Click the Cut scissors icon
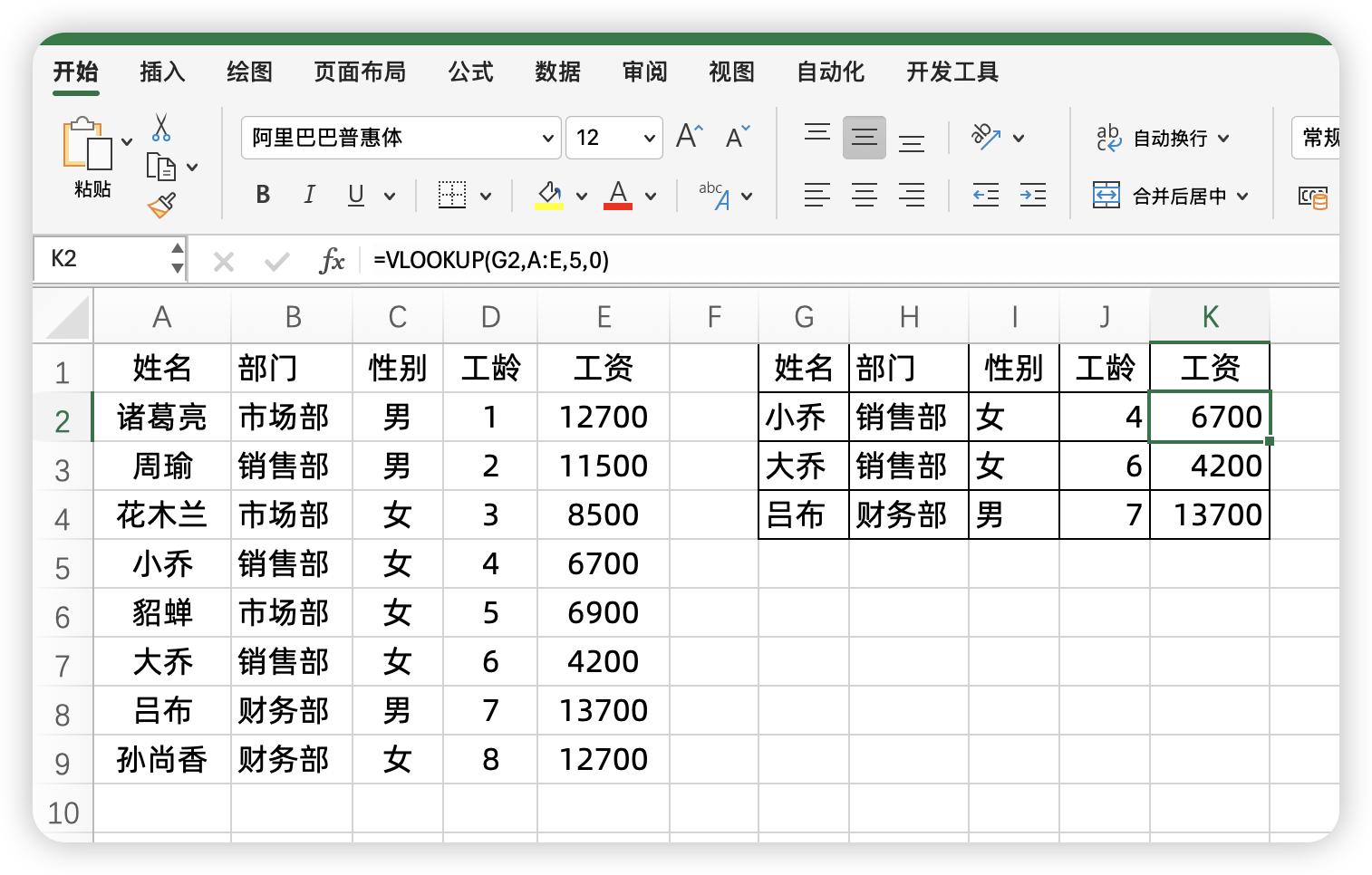 tap(161, 128)
